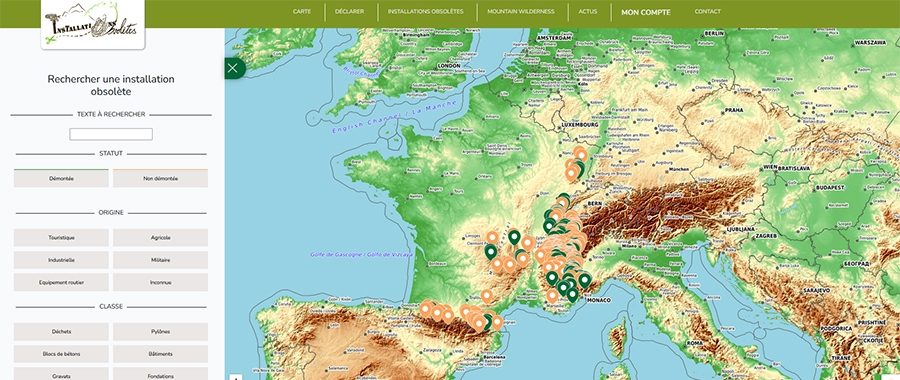Toggle the Non démontée status filter
The height and width of the screenshot is (380, 900).
(160, 178)
